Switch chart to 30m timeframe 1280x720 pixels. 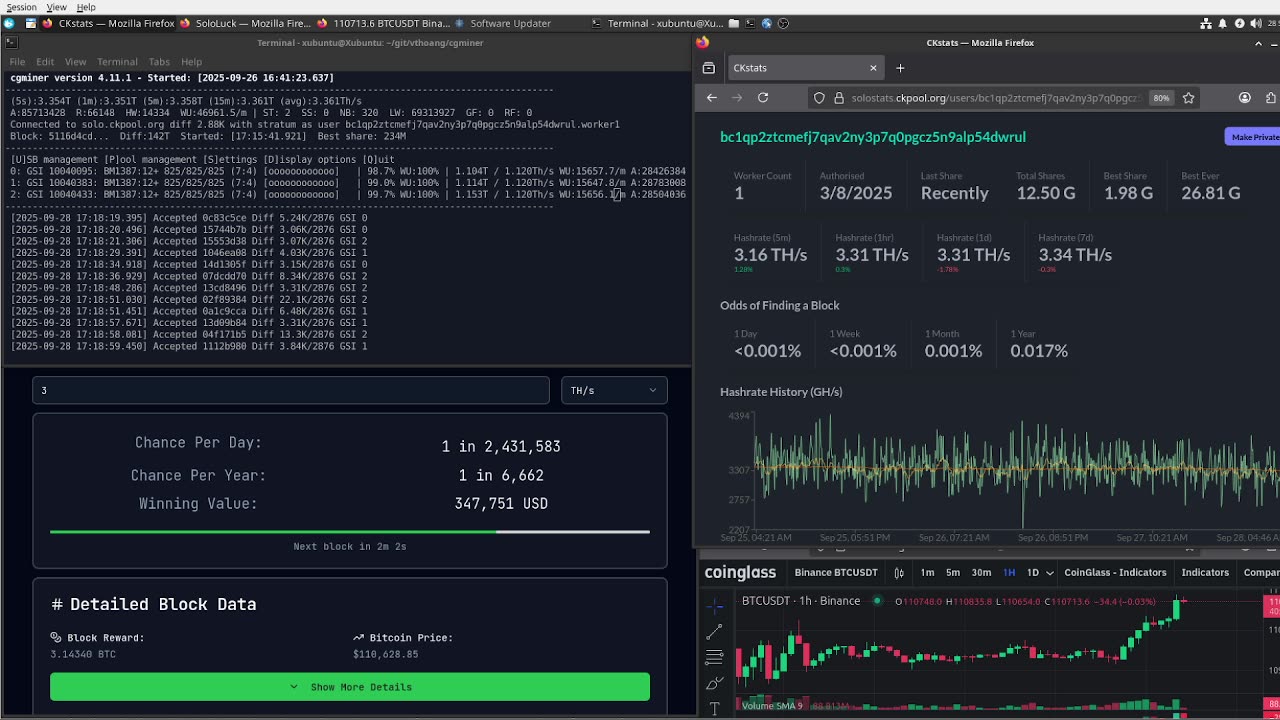click(981, 573)
